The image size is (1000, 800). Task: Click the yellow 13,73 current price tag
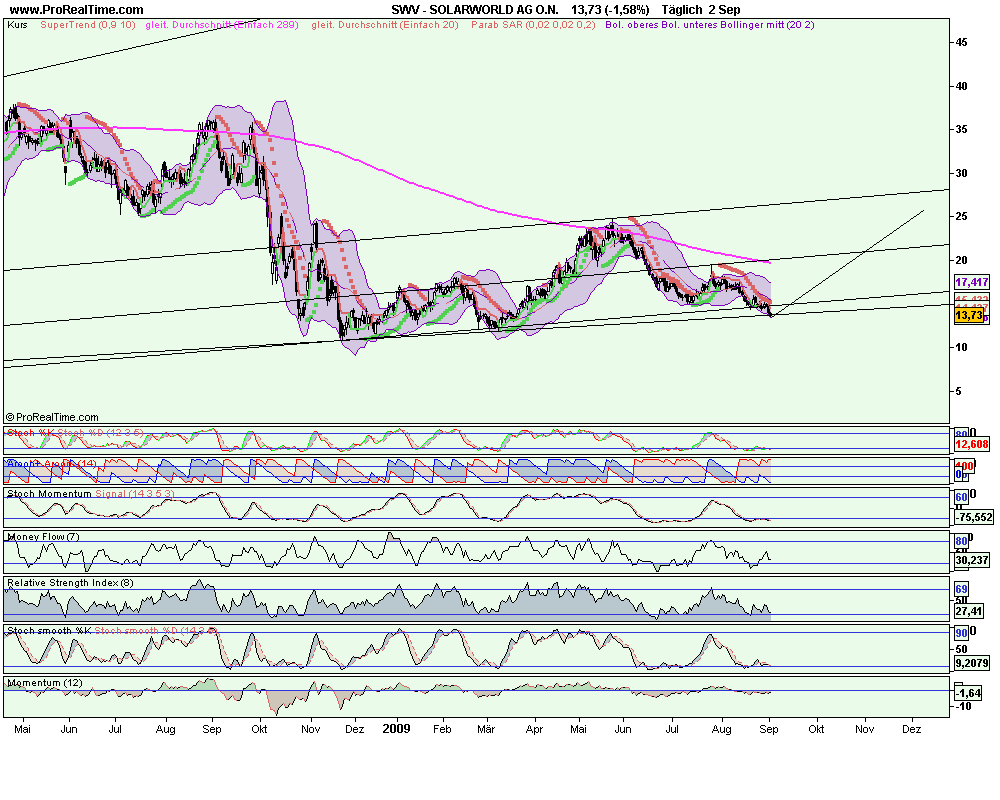(x=969, y=315)
